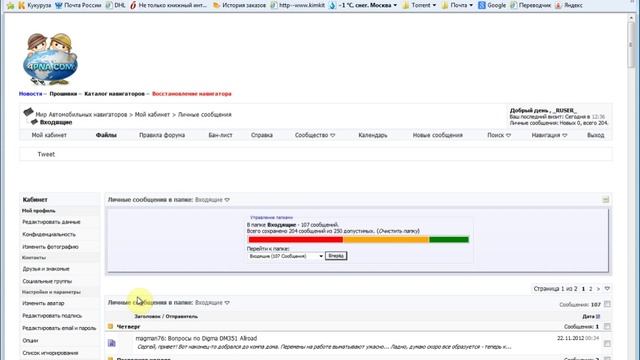This screenshot has height=360, width=640.
Task: Open Мой кабинет in the navbar
Action: point(49,135)
